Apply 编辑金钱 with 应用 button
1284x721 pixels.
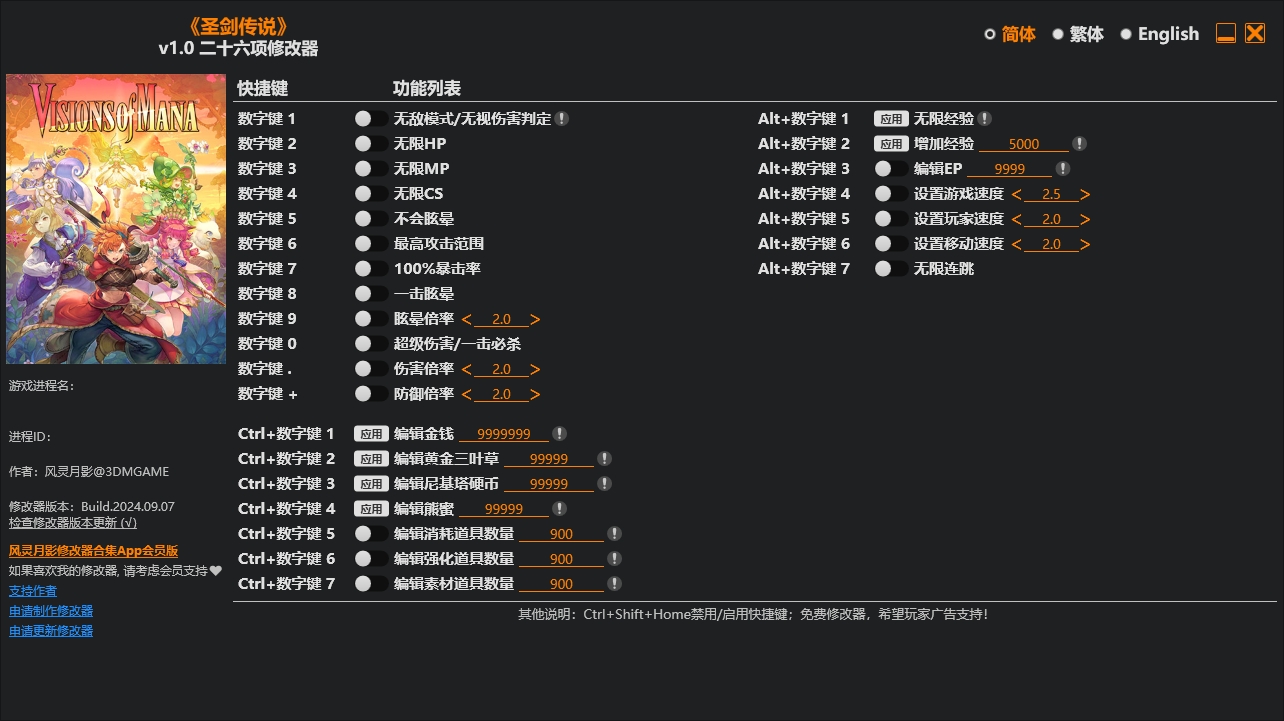tap(371, 434)
